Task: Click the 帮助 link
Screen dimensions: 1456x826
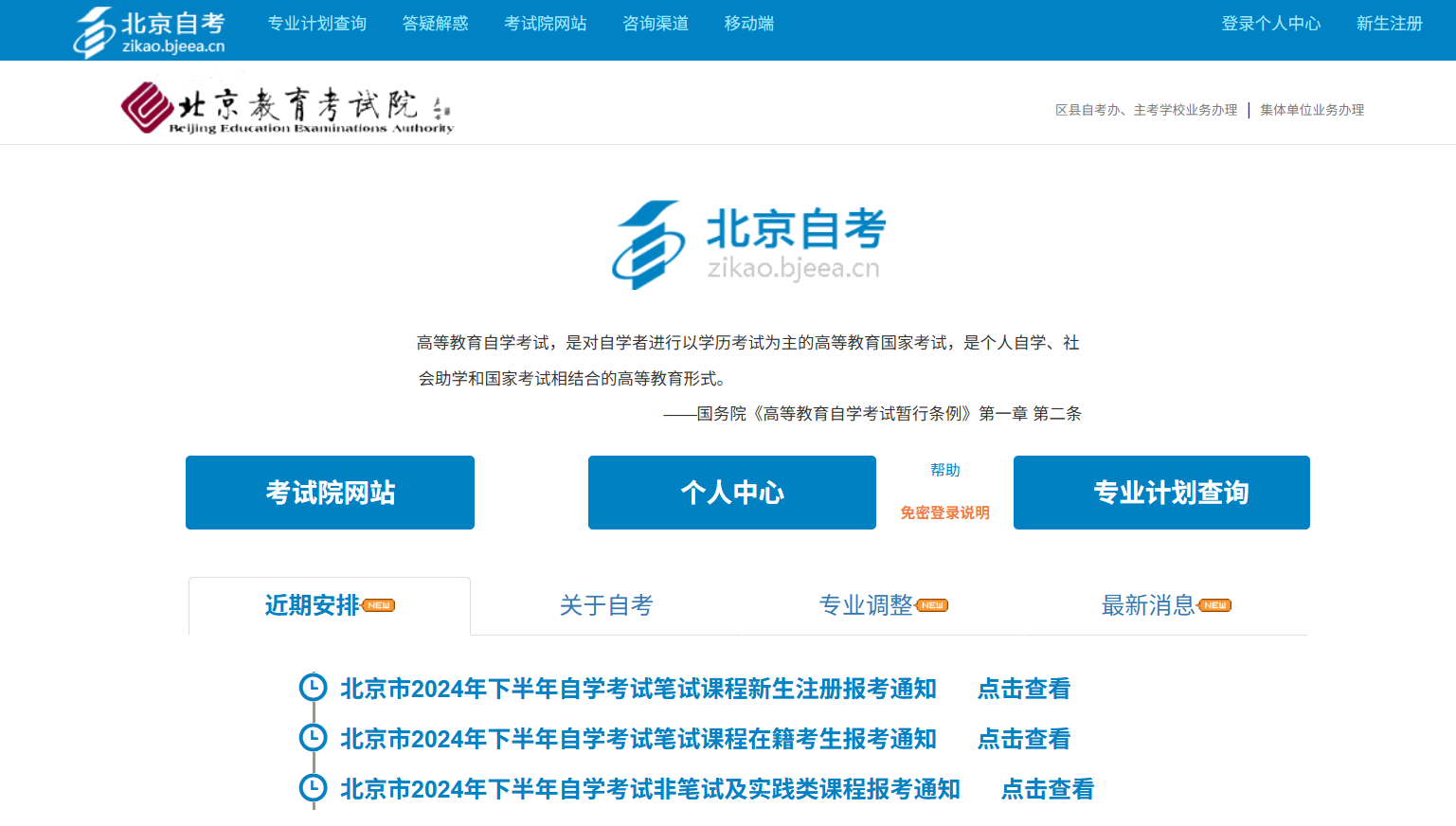Action: click(945, 470)
